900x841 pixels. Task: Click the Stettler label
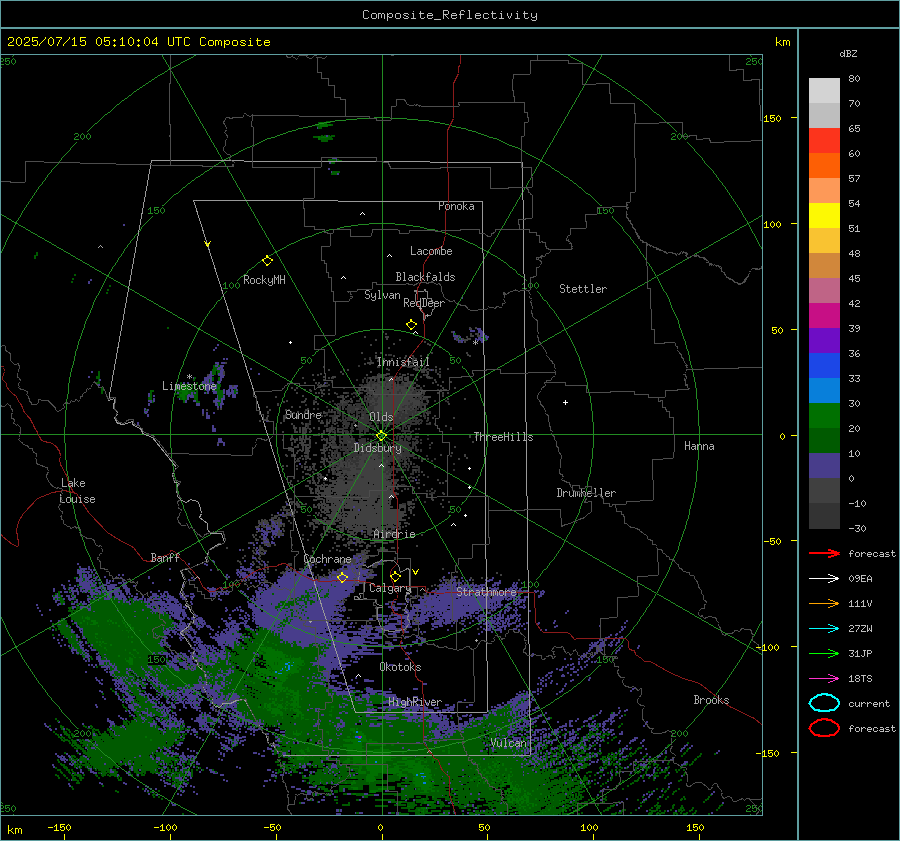(x=583, y=289)
